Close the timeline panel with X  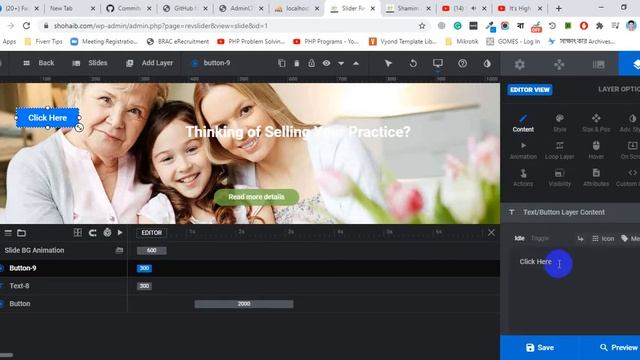point(491,233)
